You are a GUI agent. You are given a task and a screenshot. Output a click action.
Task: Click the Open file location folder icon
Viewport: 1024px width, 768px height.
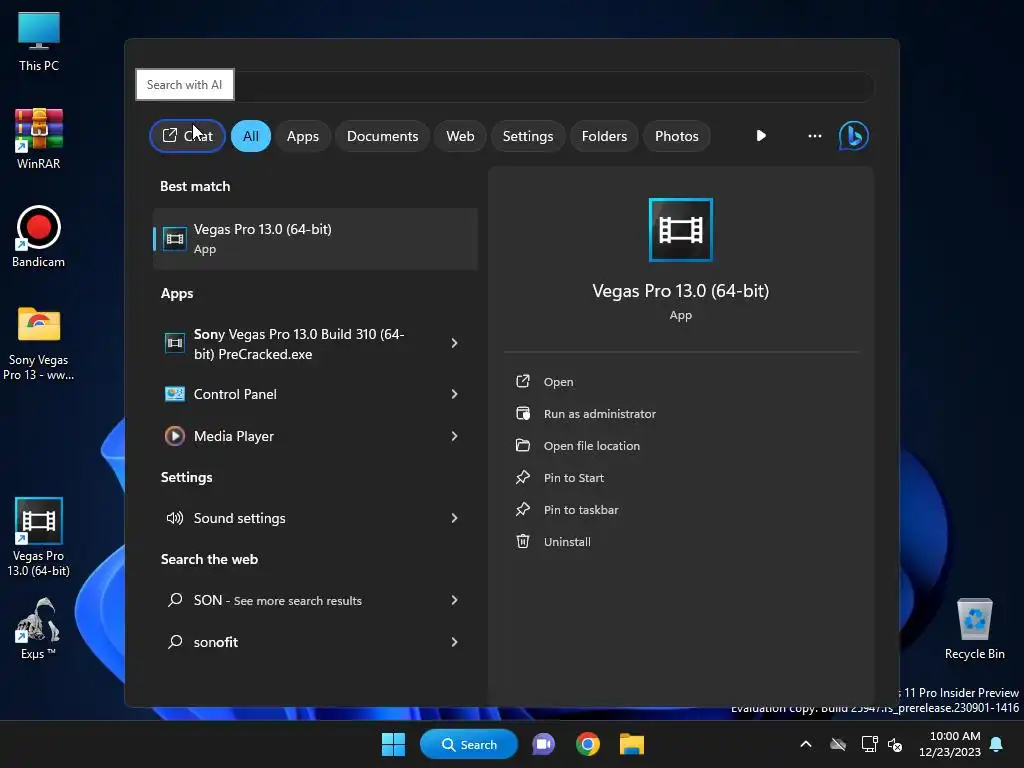523,445
